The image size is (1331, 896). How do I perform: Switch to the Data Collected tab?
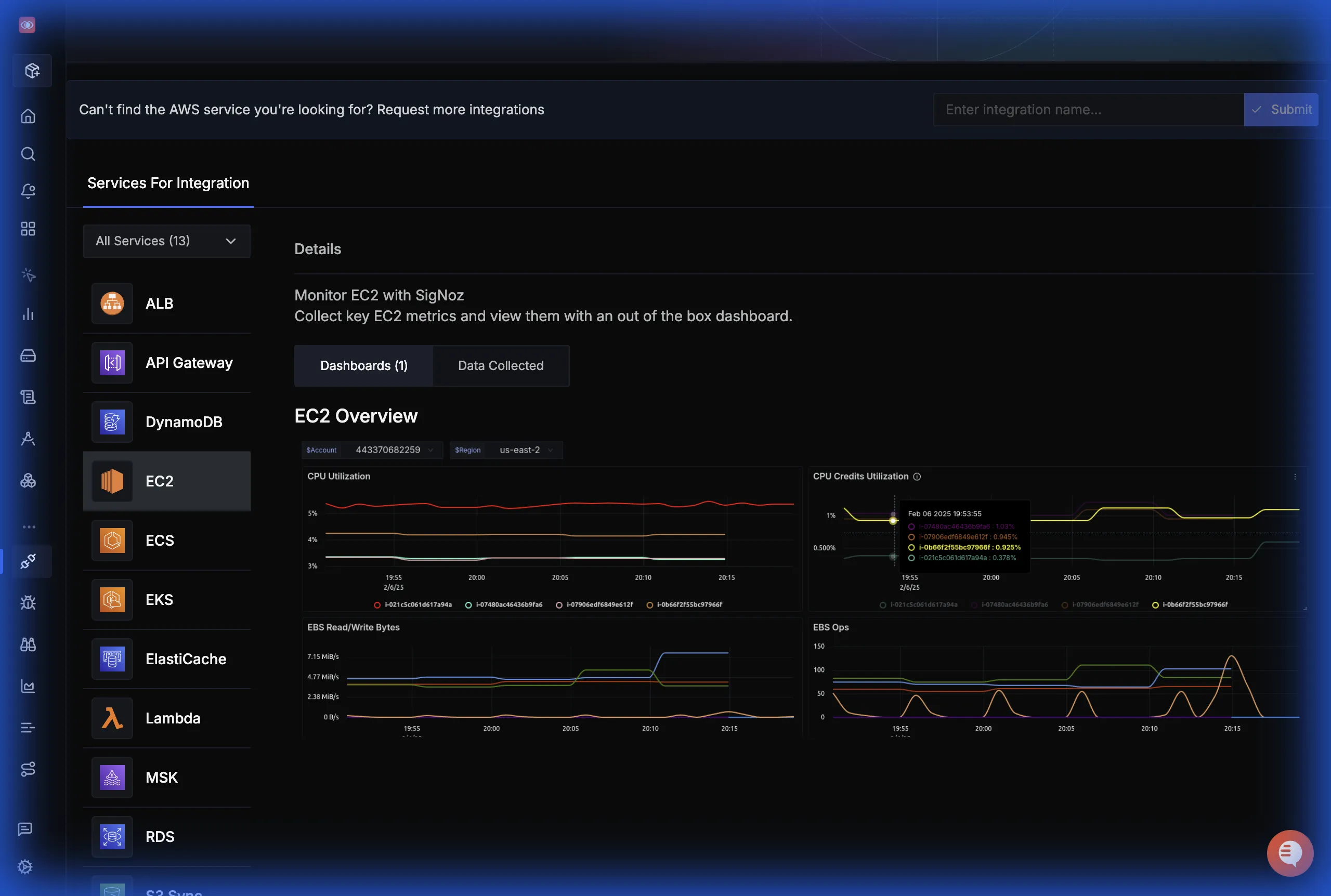pos(500,366)
